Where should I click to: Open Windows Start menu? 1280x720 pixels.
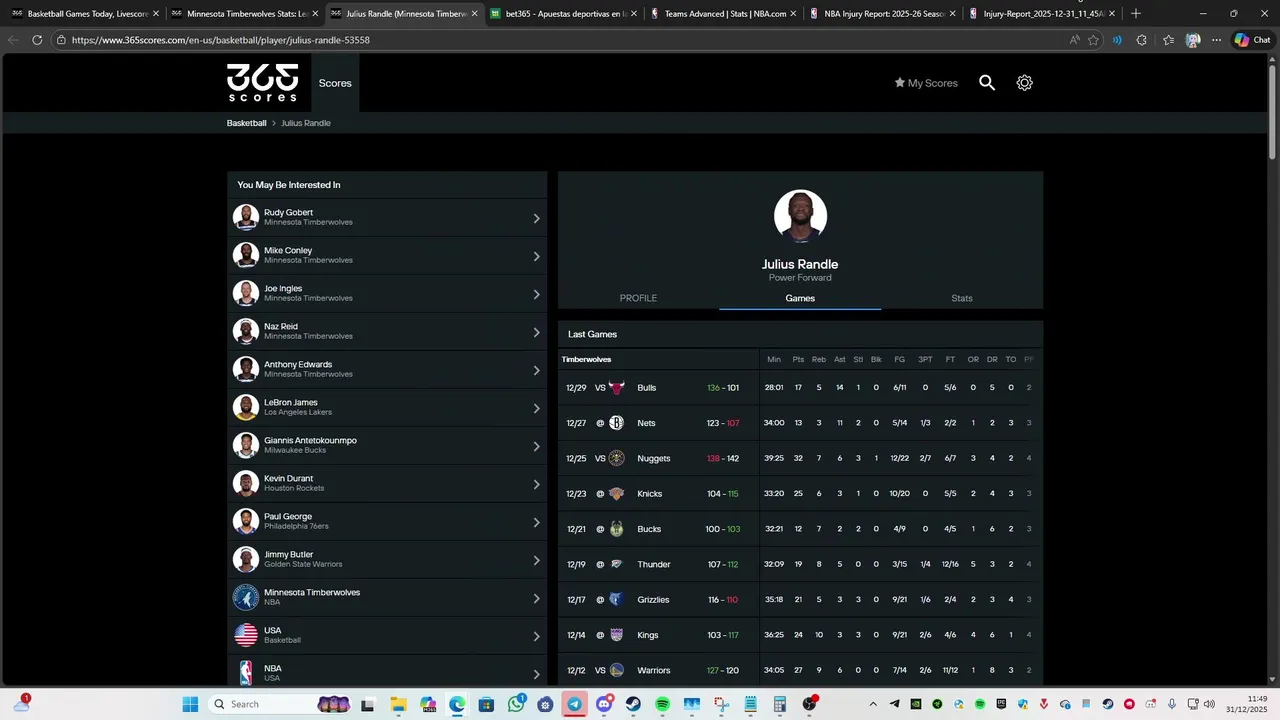pyautogui.click(x=190, y=704)
